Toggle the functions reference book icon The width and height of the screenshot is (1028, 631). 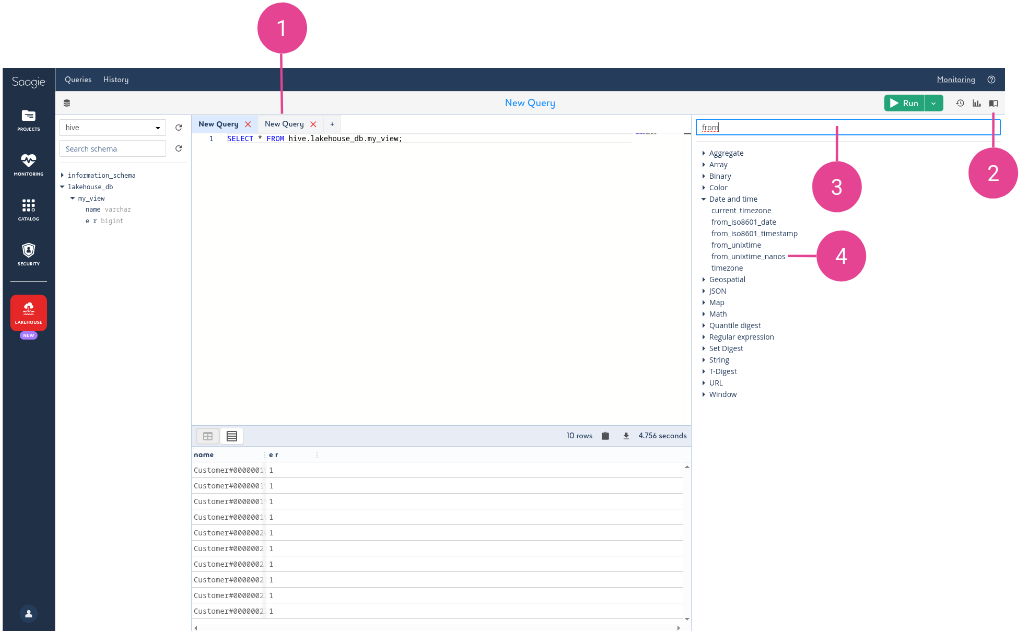[993, 103]
